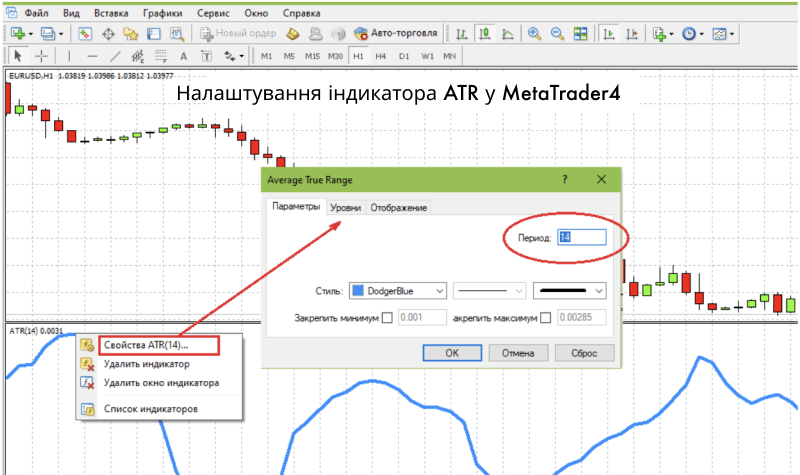Switch to the Отображение tab
The width and height of the screenshot is (800, 475).
tap(398, 208)
